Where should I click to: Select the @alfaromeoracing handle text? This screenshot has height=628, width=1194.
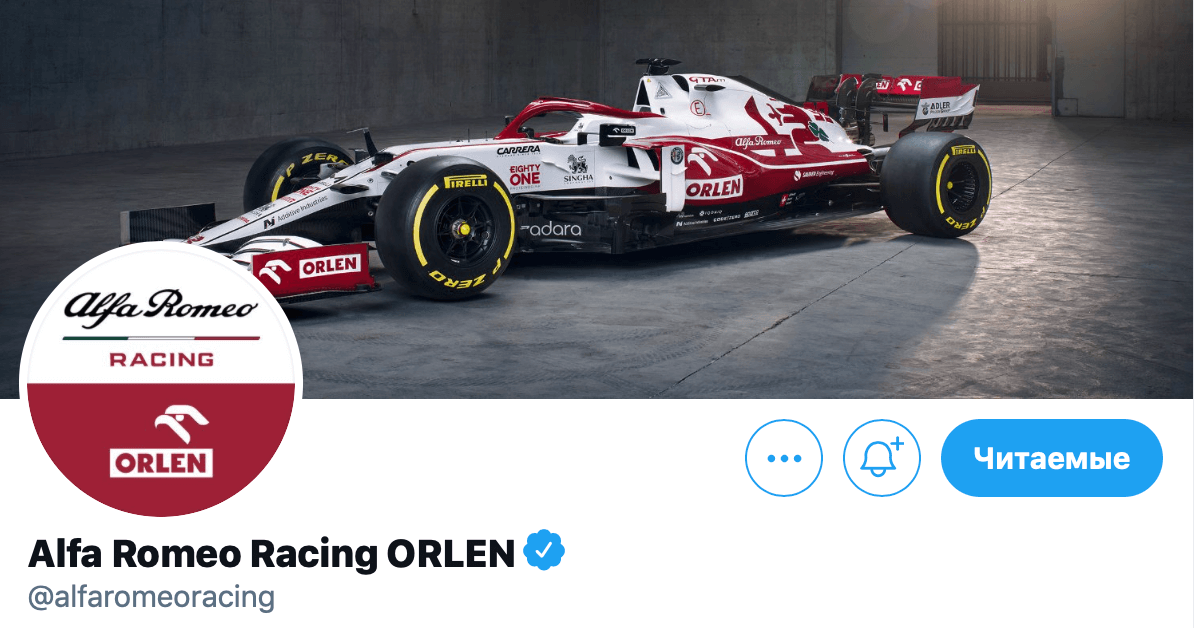coord(151,597)
